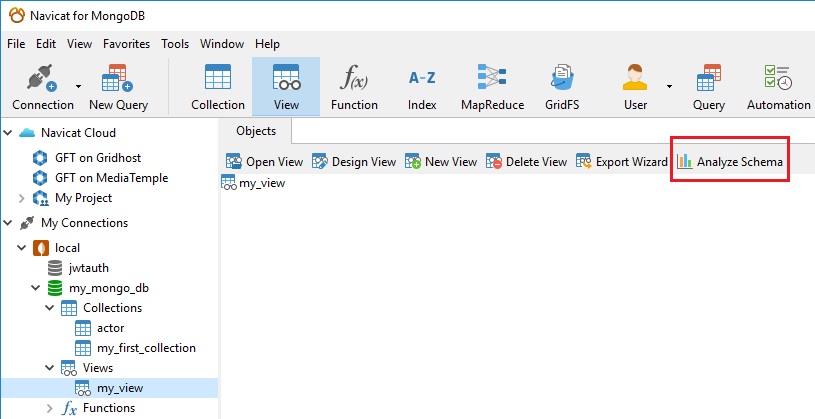This screenshot has height=419, width=815.
Task: Collapse the Collections folder
Action: click(49, 308)
